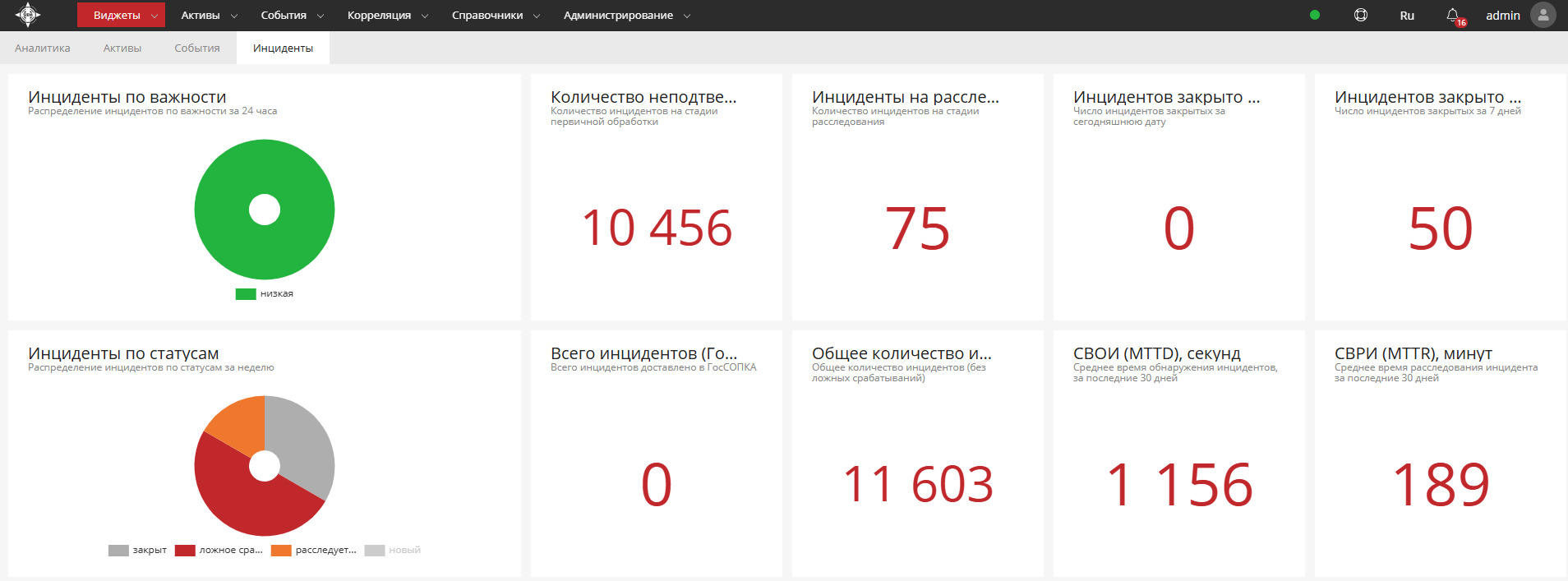Screen dimensions: 1568x581
Task: Toggle 'ложное сра...' legend entry
Action: click(219, 551)
